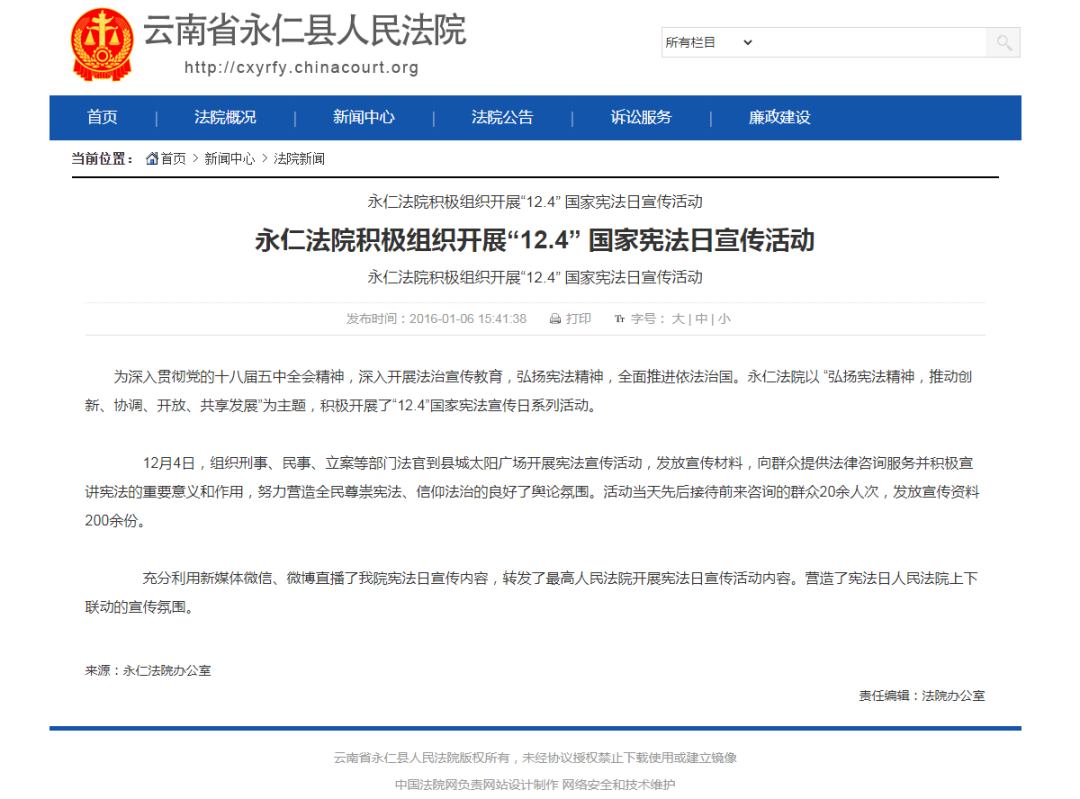
Task: Set font size to 中
Action: coord(701,319)
